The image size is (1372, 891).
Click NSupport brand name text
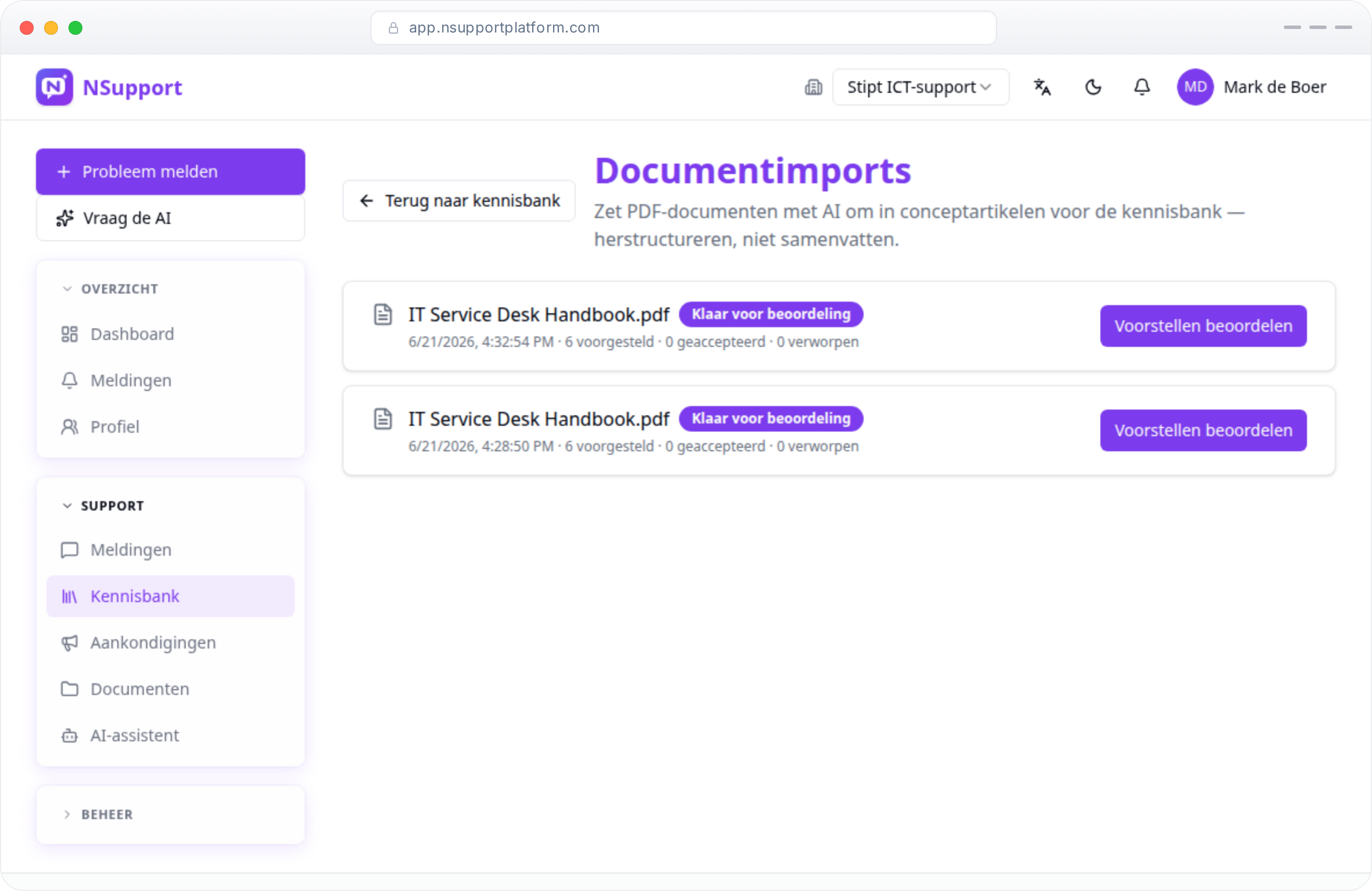132,87
